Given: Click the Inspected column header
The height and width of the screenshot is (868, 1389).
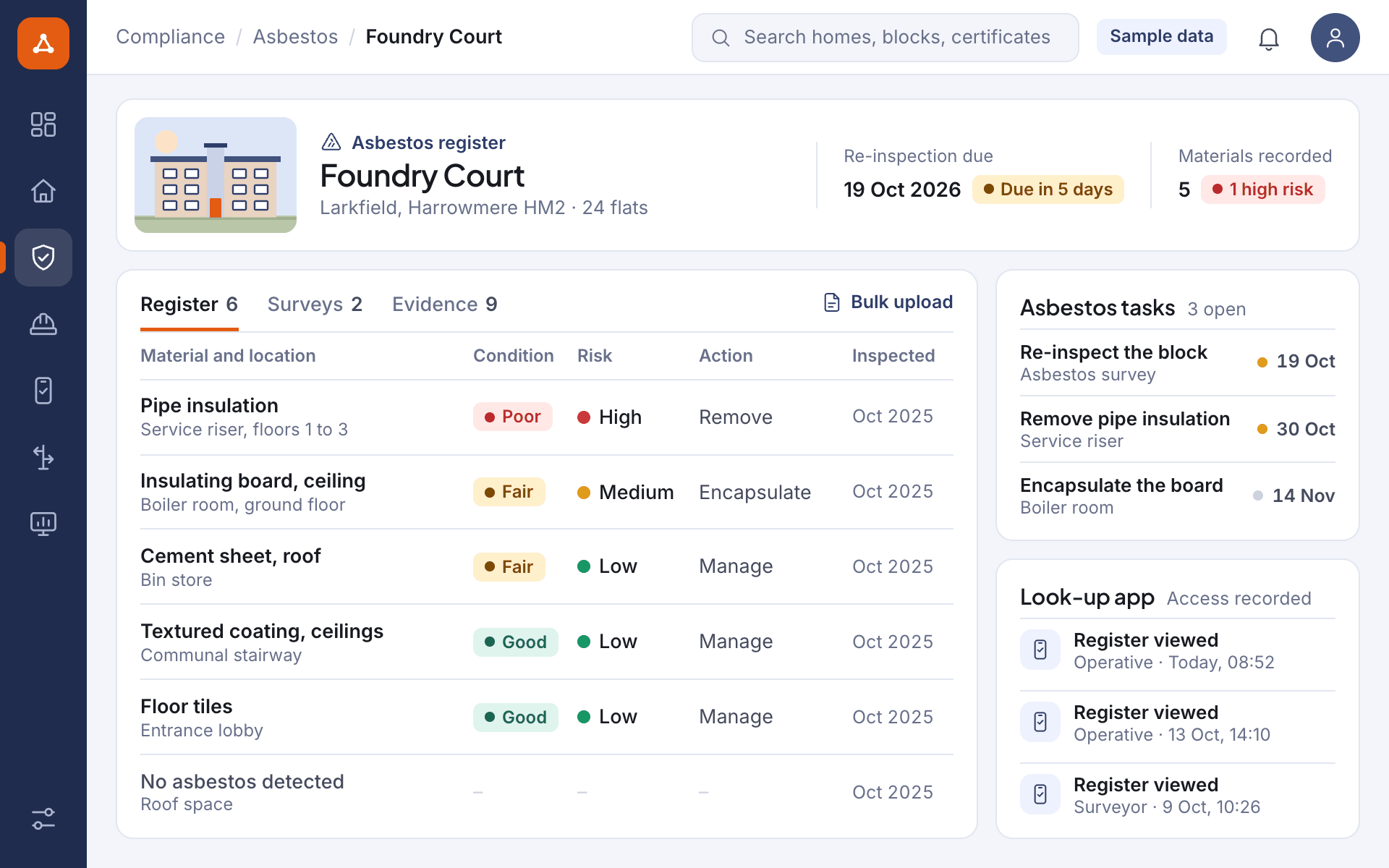Looking at the screenshot, I should point(893,356).
